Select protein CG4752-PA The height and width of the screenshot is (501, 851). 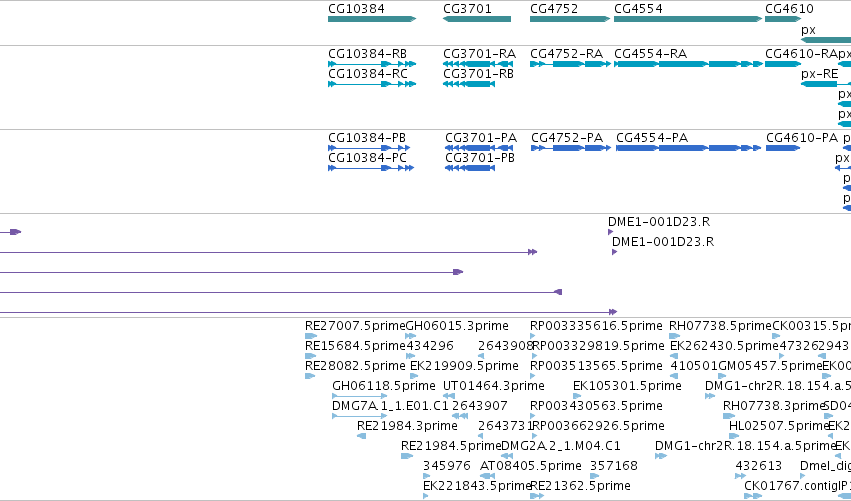point(567,138)
